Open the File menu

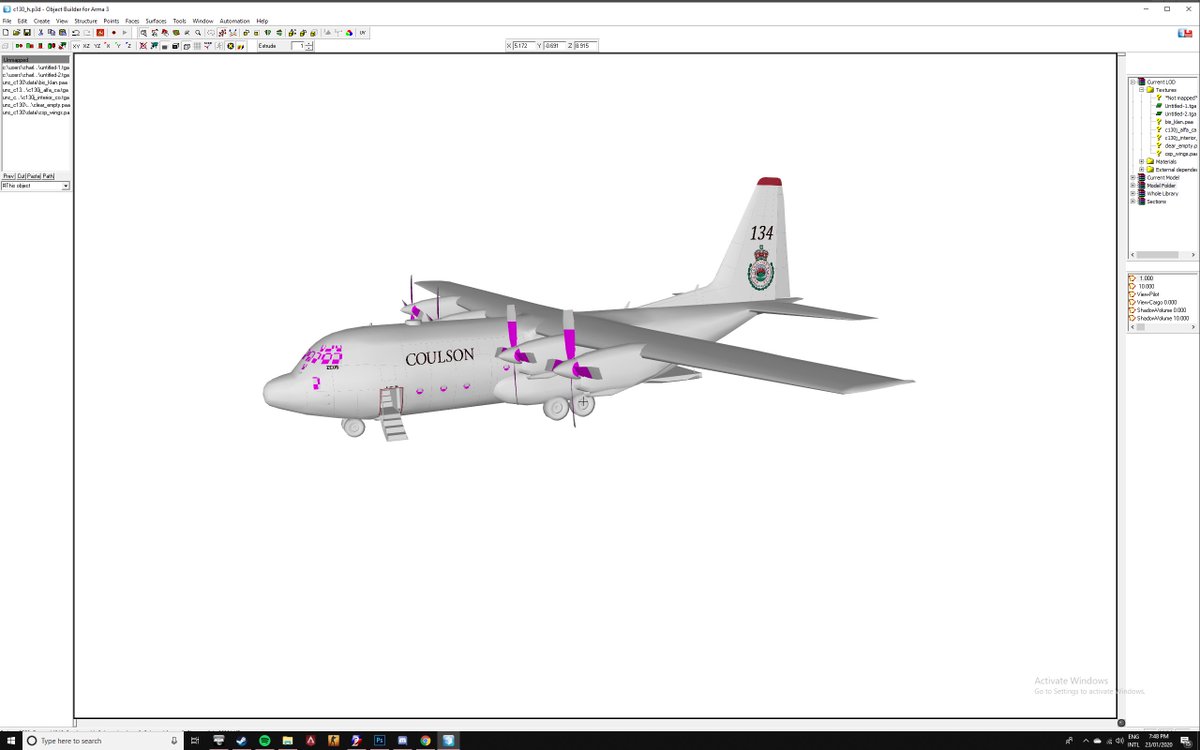tap(7, 20)
